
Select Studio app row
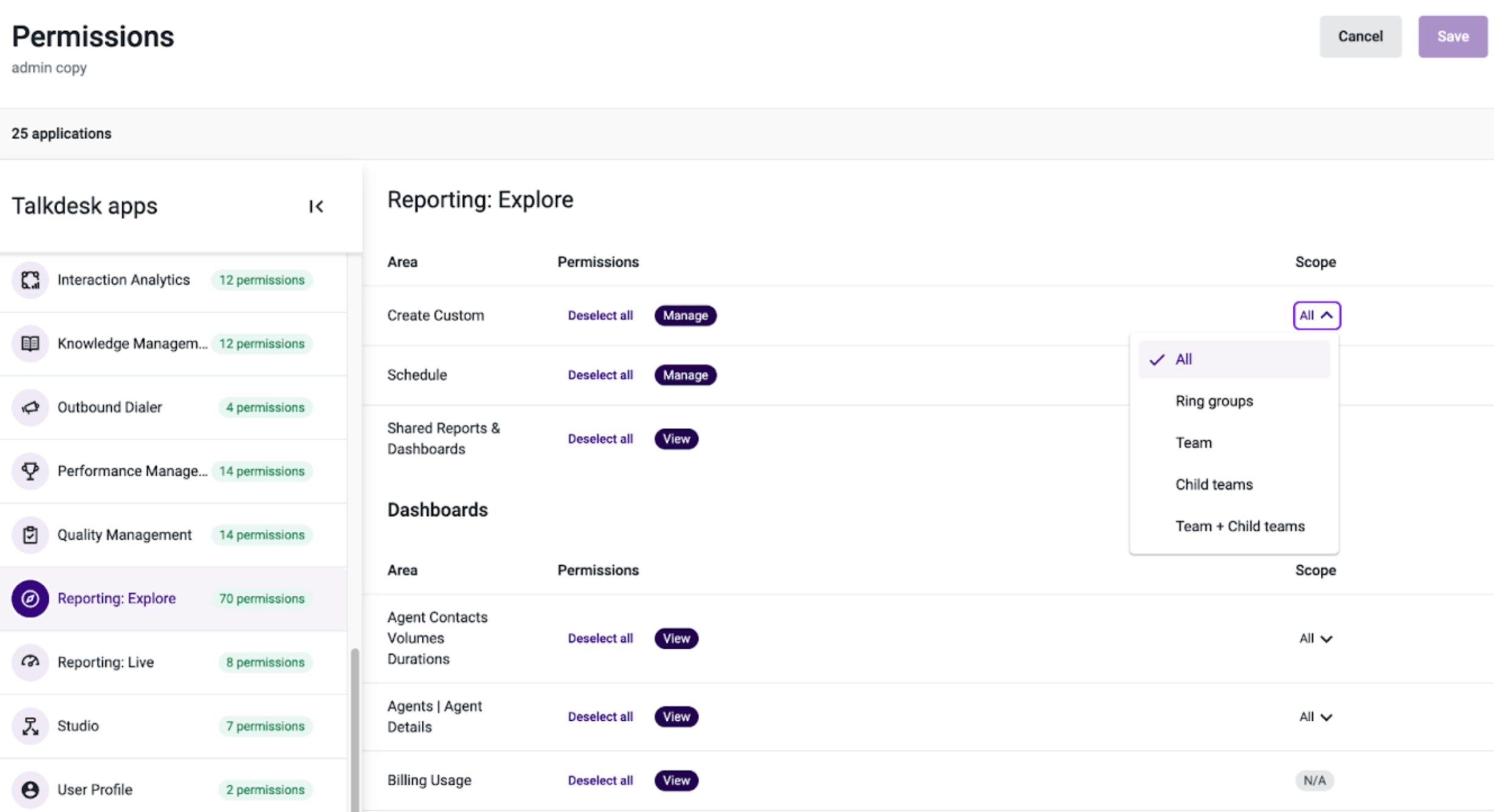pyautogui.click(x=173, y=726)
